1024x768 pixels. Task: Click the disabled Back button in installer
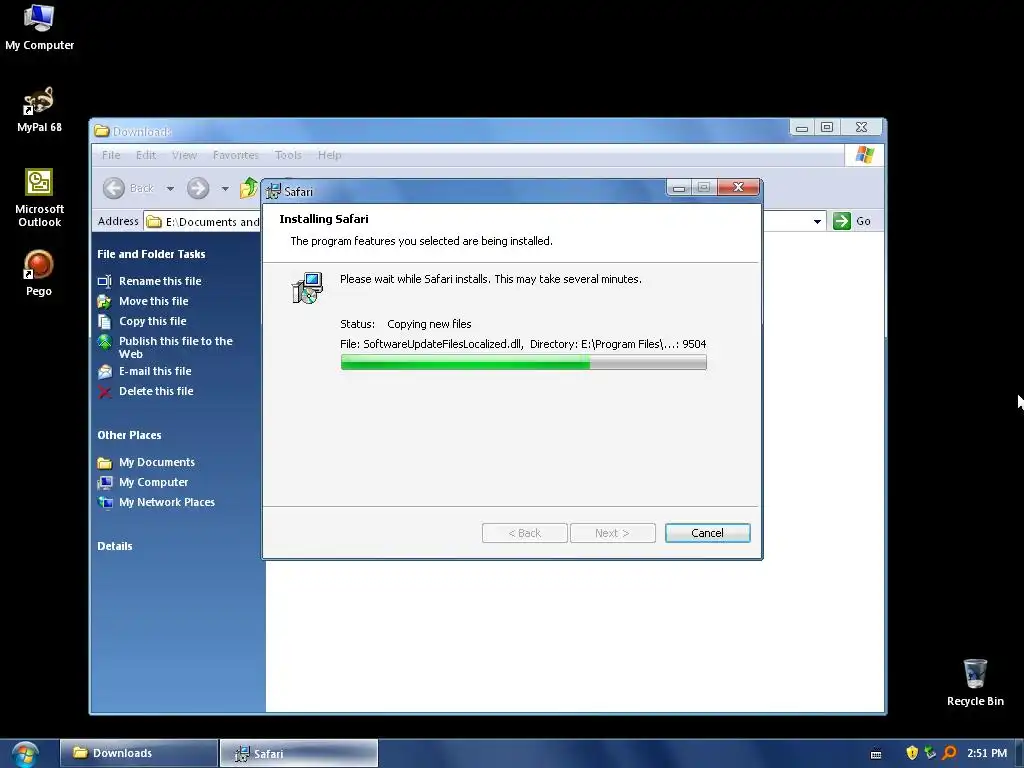524,533
